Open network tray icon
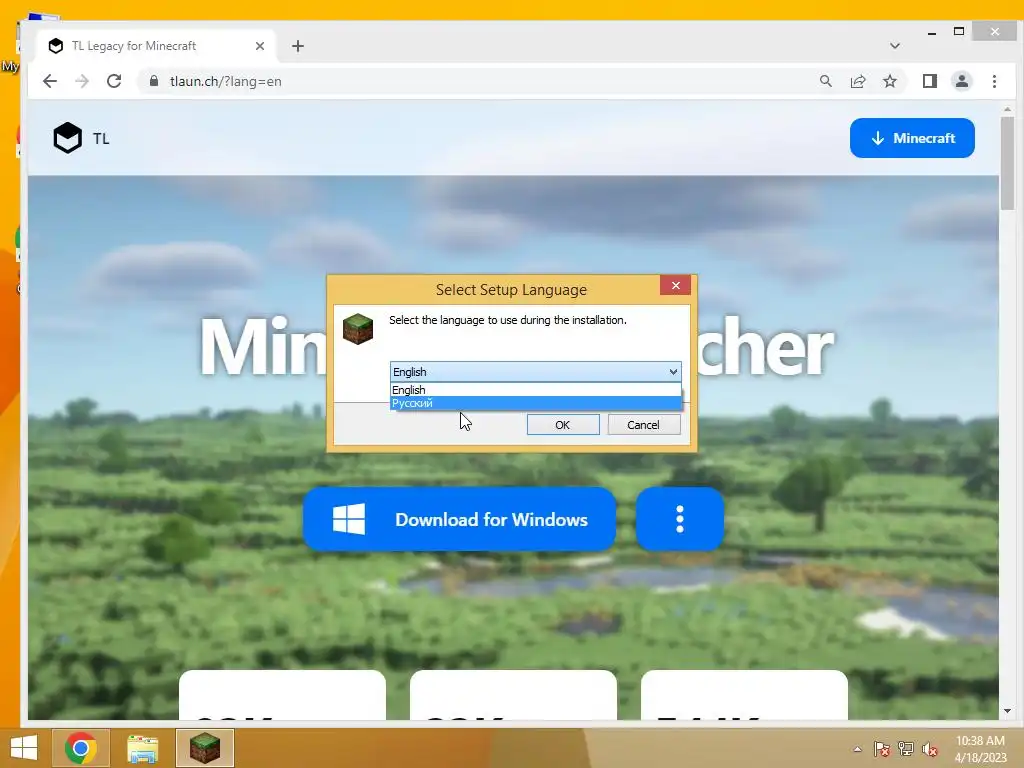 pos(906,749)
